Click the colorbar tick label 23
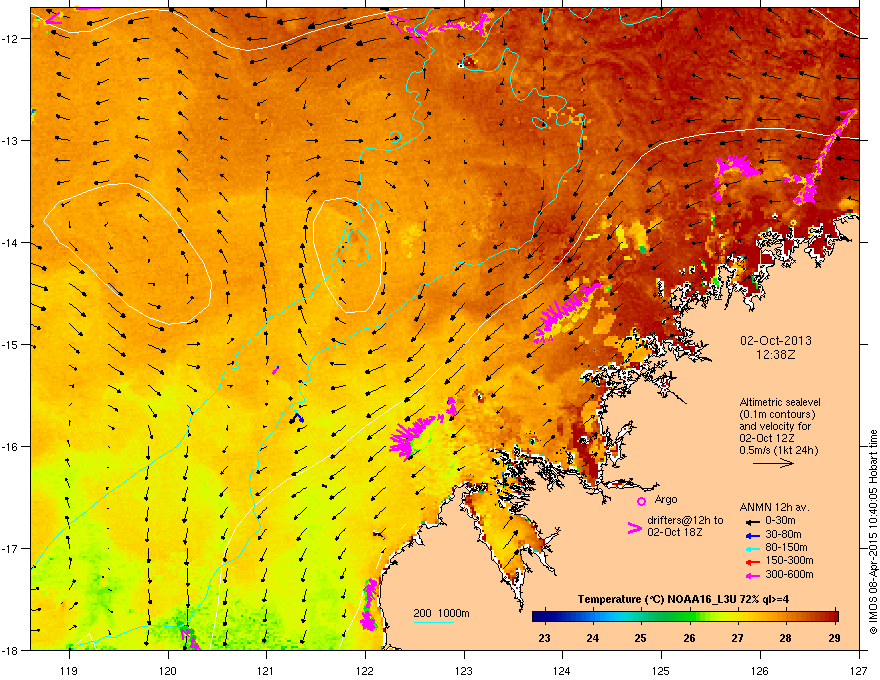This screenshot has height=680, width=880. click(x=544, y=638)
